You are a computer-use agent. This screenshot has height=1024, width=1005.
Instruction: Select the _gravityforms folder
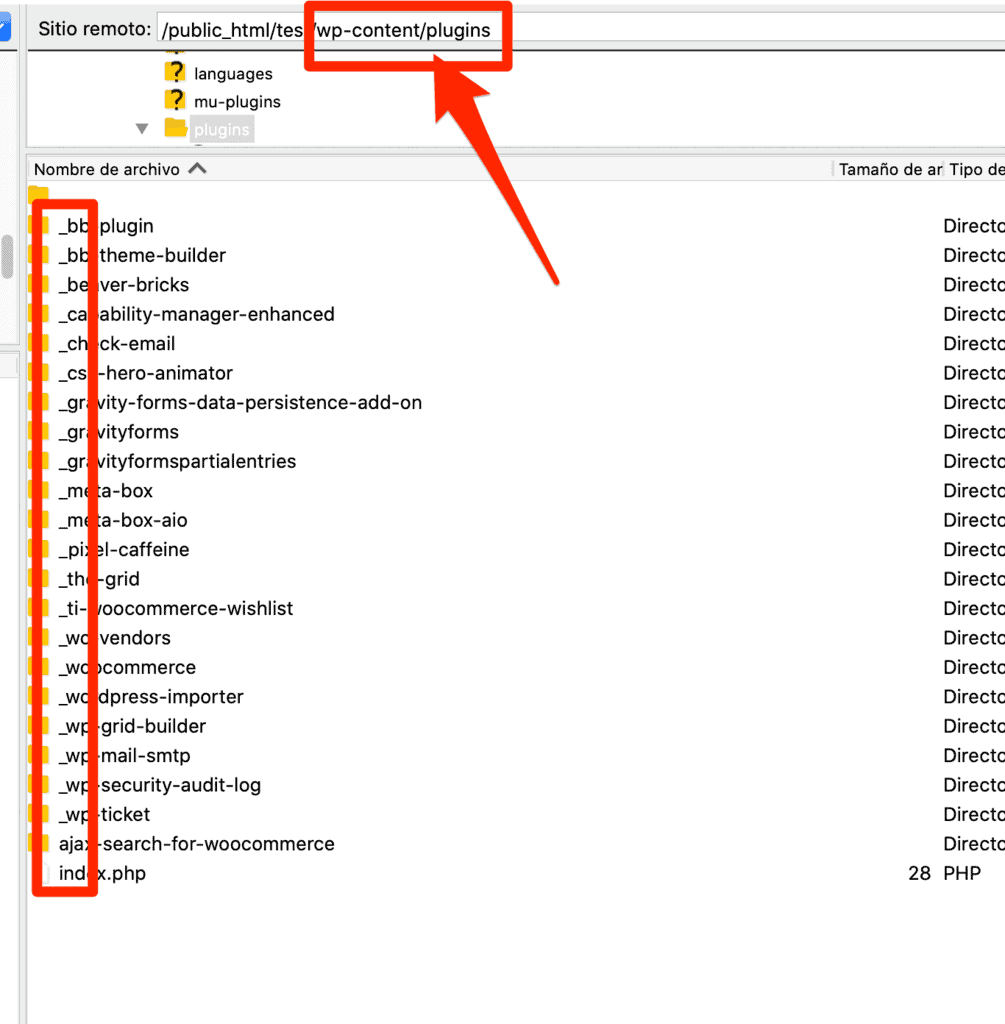pyautogui.click(x=118, y=432)
